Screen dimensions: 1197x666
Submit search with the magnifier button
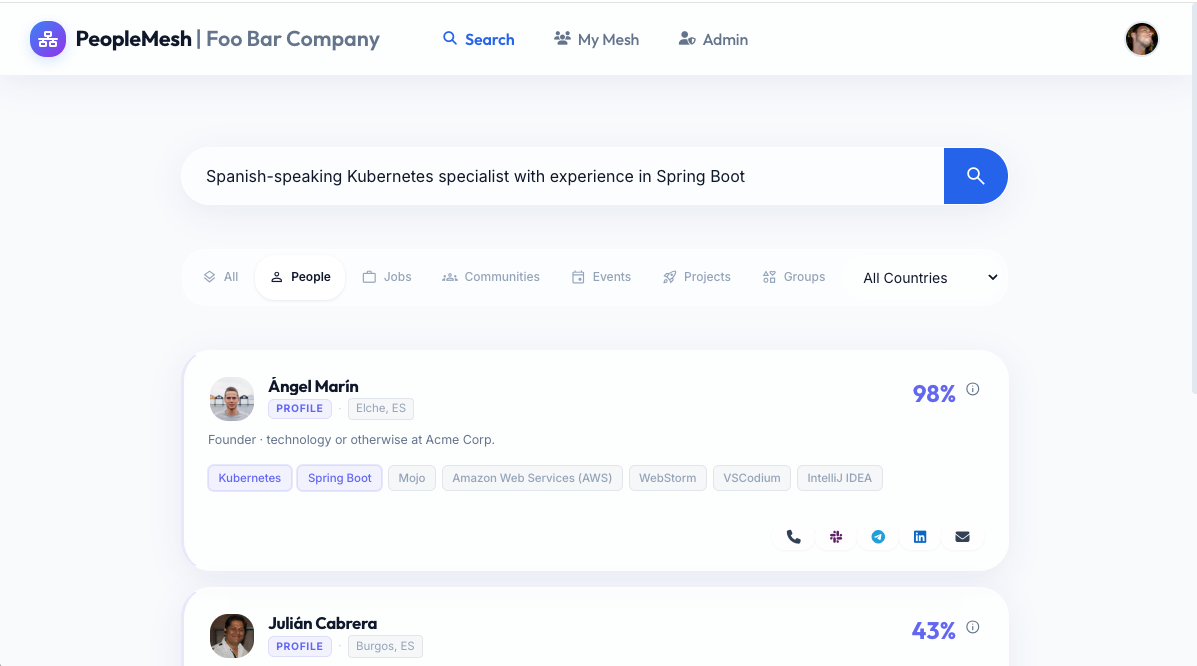coord(976,176)
